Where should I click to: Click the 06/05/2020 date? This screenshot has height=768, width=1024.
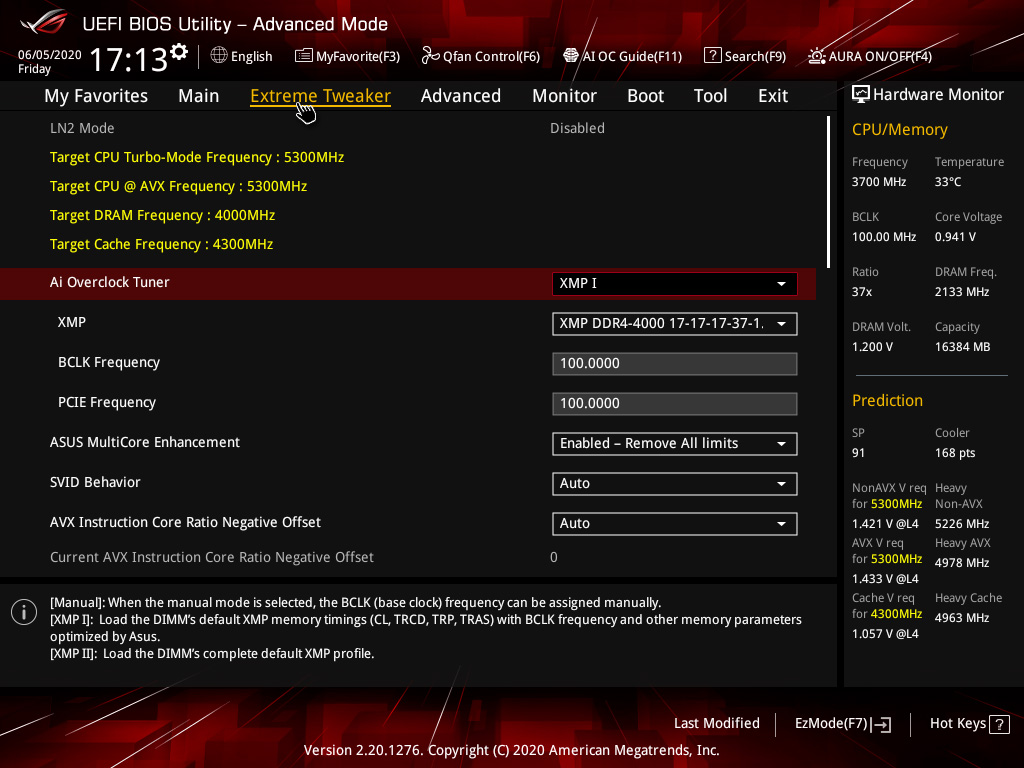pos(50,55)
